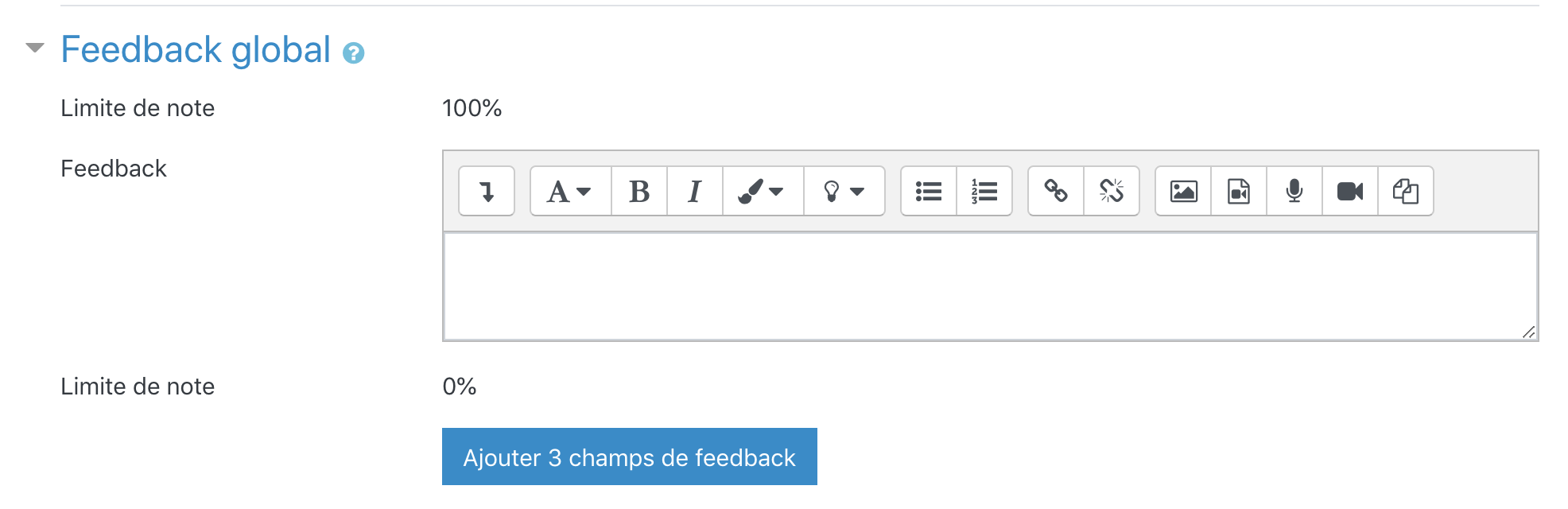Record audio with the microphone icon
1568x509 pixels.
(1294, 191)
